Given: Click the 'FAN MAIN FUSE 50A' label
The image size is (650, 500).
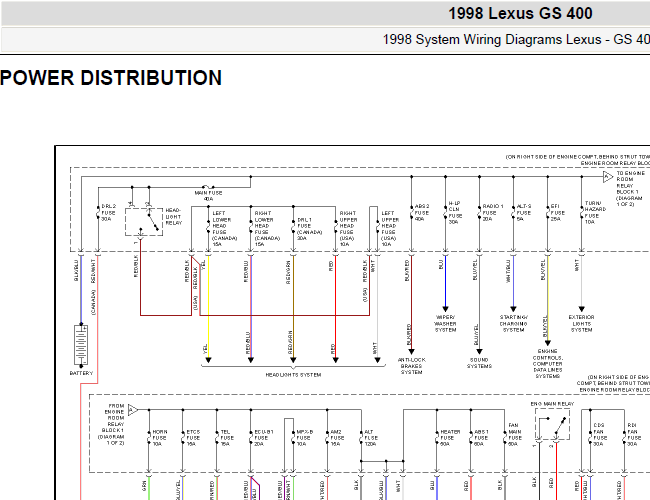Looking at the screenshot, I should click(x=515, y=434).
